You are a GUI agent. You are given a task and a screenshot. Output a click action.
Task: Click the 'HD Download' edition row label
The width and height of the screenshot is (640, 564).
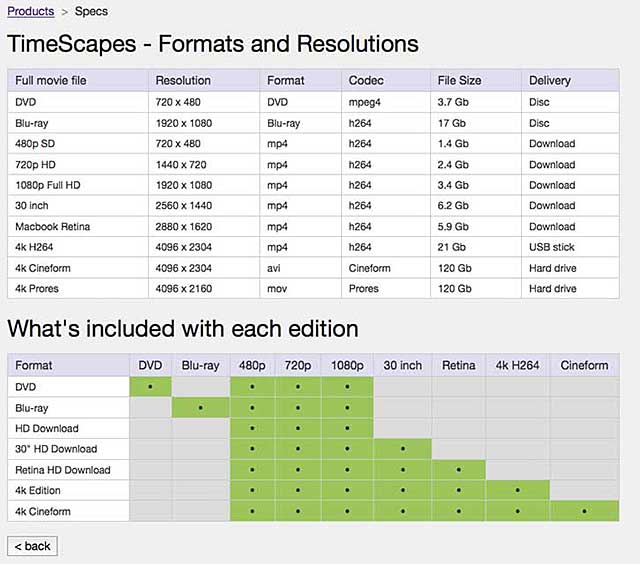click(47, 429)
